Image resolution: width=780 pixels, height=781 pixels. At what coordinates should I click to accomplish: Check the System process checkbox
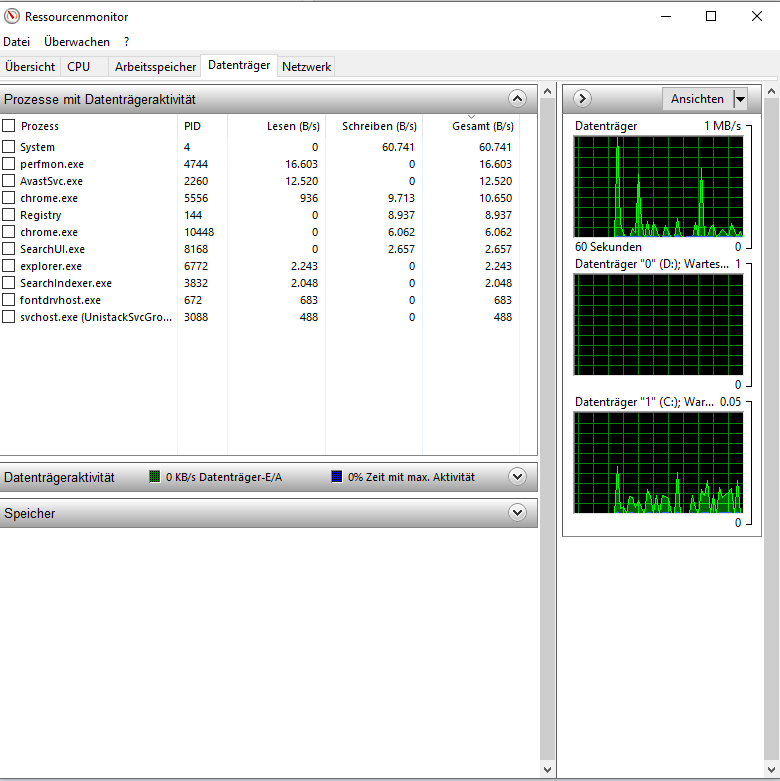pyautogui.click(x=8, y=146)
